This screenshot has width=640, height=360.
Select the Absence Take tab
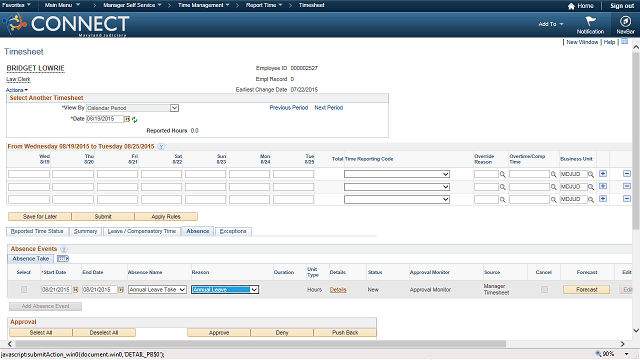(x=31, y=259)
